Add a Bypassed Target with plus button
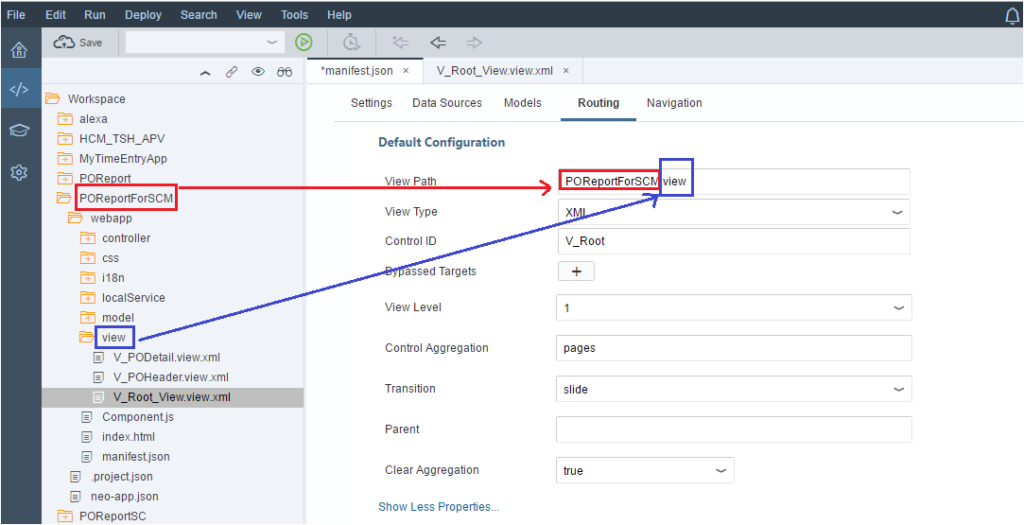This screenshot has height=525, width=1024. (x=576, y=271)
